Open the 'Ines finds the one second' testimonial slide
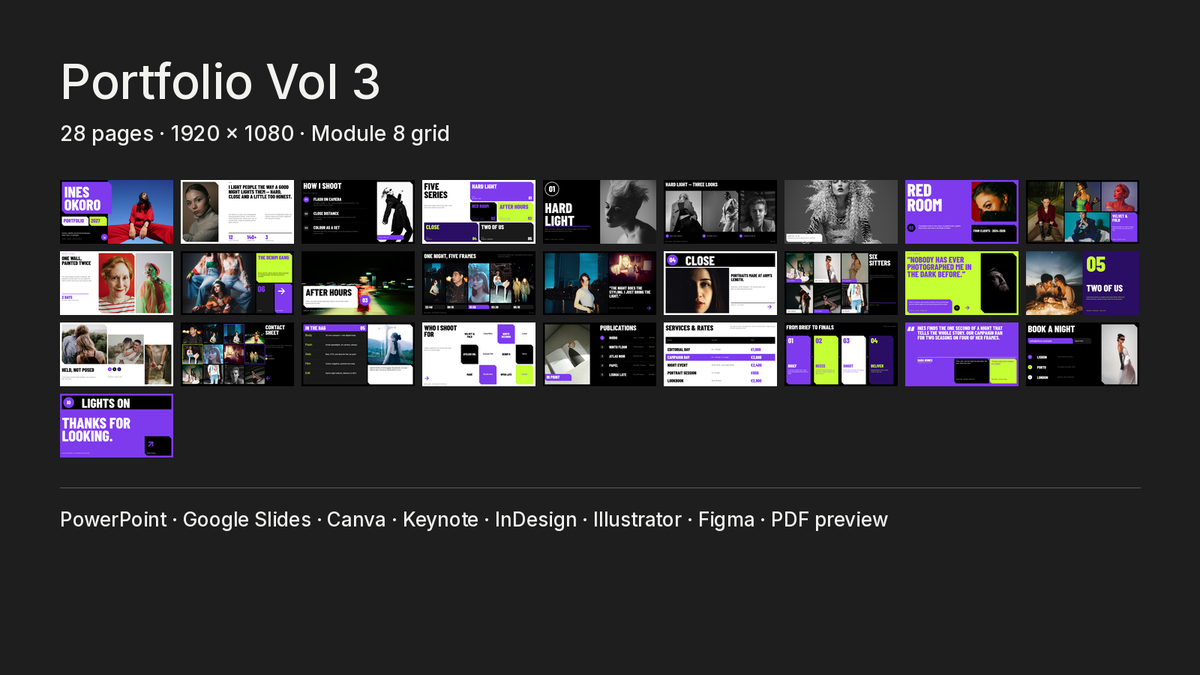The width and height of the screenshot is (1200, 675). (x=963, y=354)
